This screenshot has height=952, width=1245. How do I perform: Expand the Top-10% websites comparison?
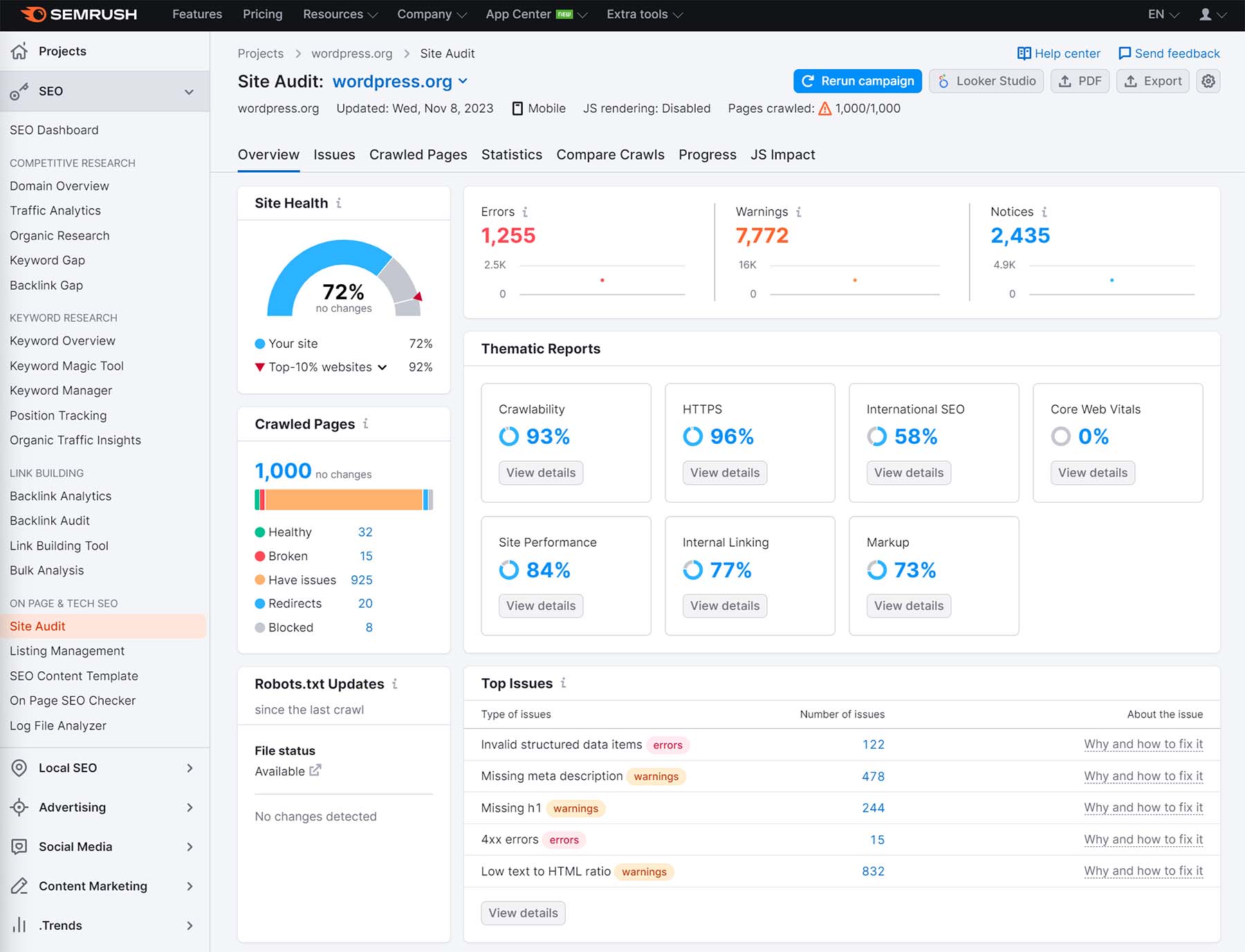[x=382, y=367]
